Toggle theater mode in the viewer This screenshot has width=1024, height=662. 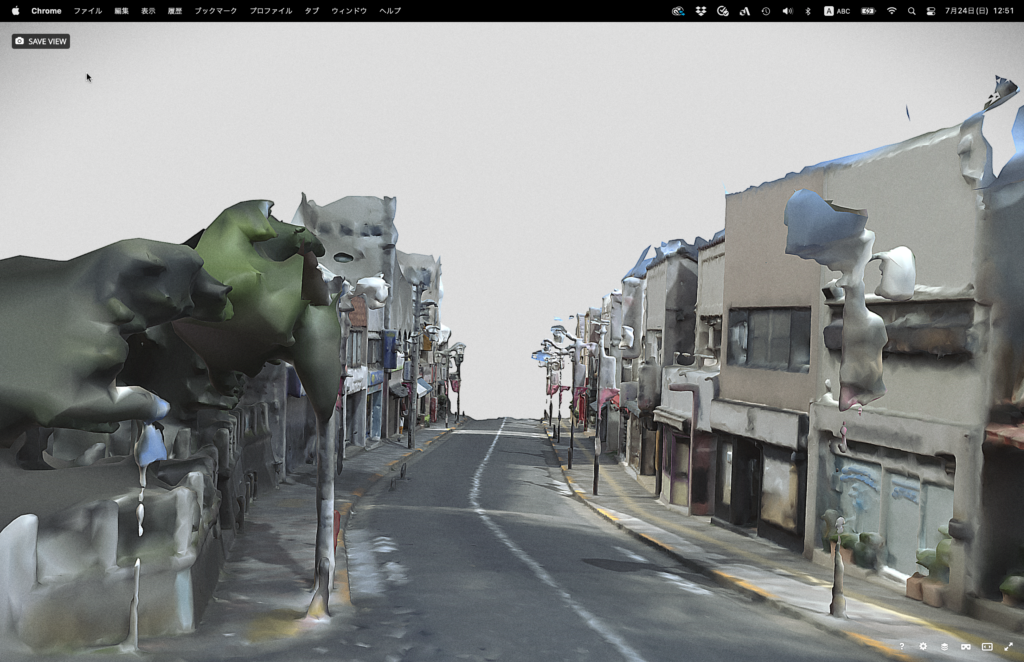987,647
